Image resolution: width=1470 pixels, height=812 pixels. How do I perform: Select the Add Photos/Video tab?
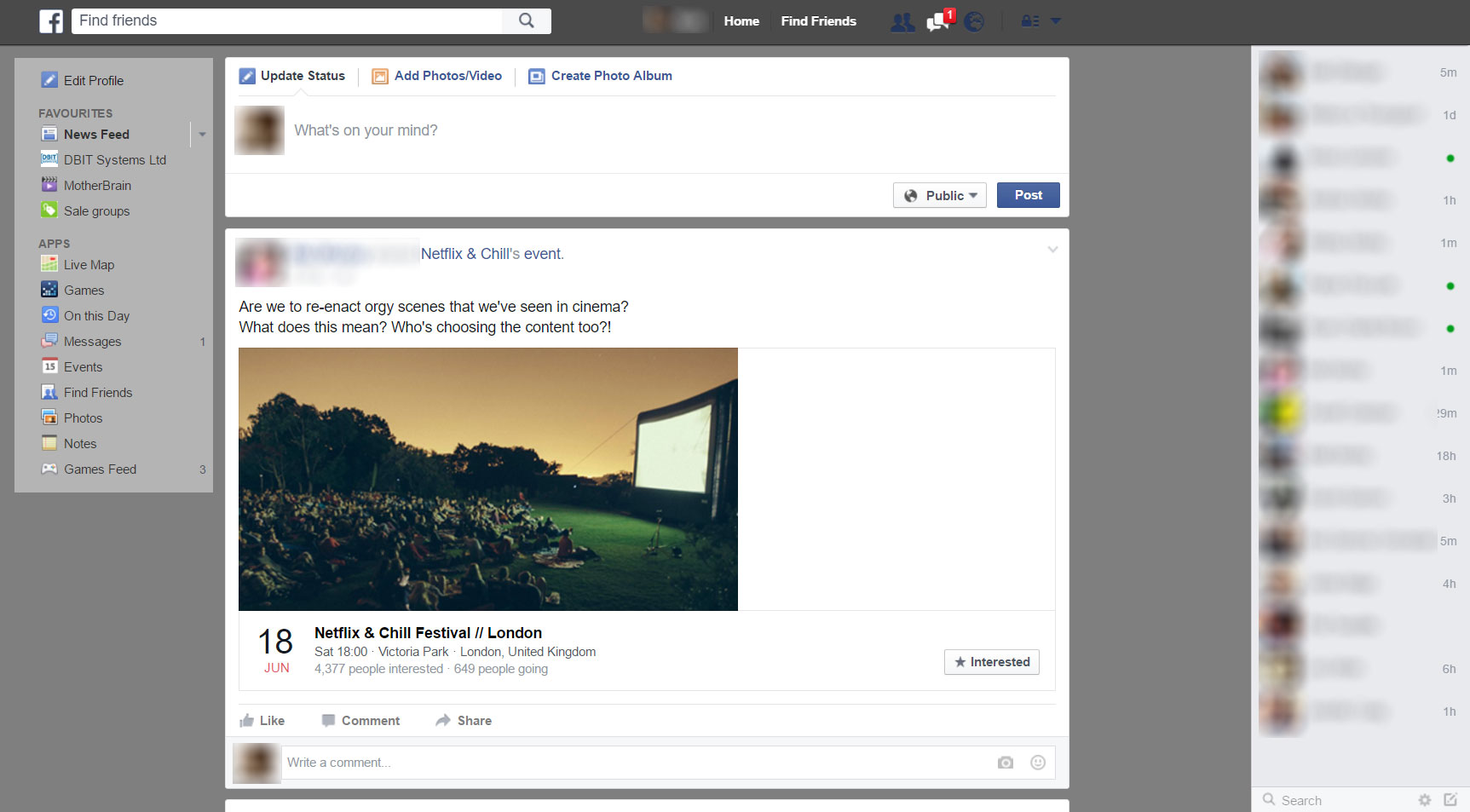pos(437,76)
